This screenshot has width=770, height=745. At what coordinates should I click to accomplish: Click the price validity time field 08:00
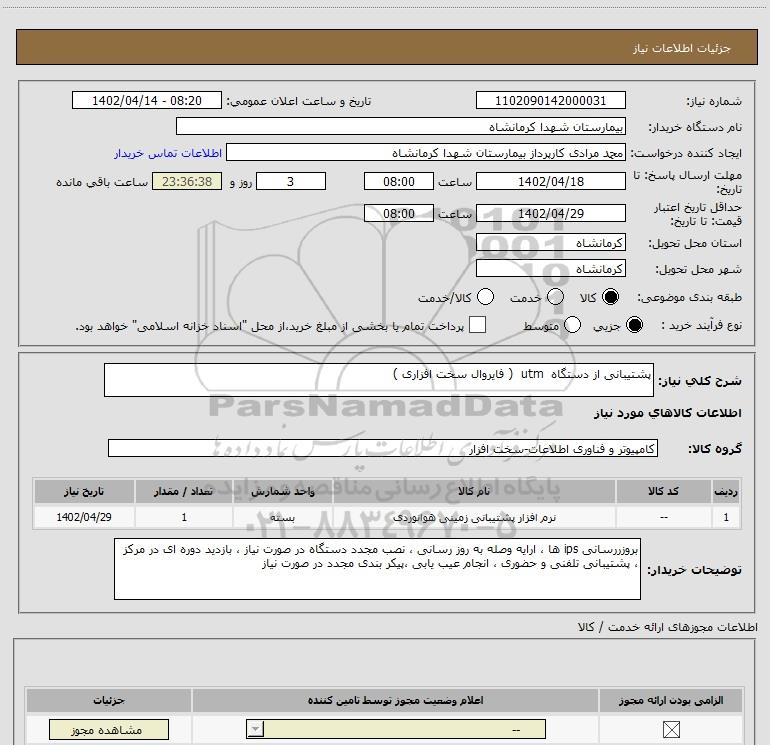point(399,213)
